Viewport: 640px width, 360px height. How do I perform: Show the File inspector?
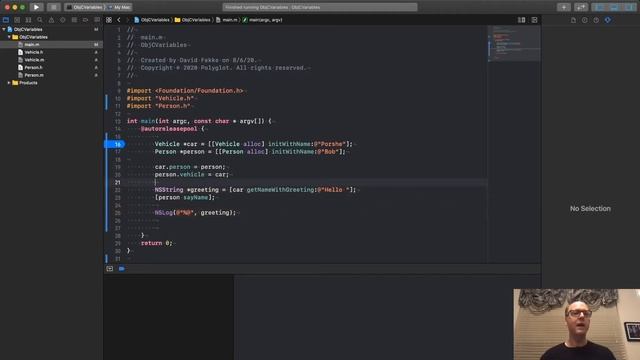(x=573, y=20)
